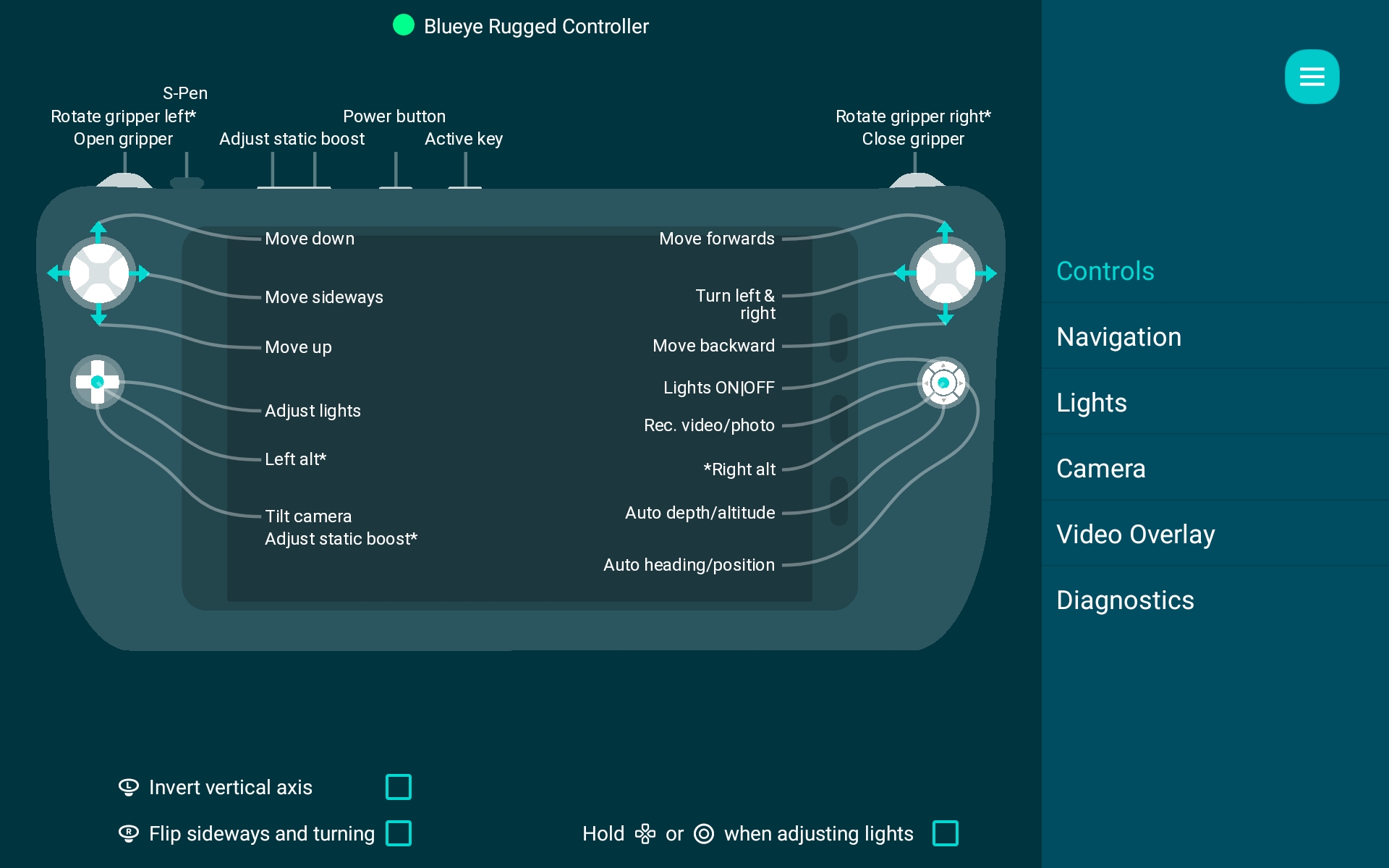The height and width of the screenshot is (868, 1389).
Task: Click the top Adjust static boost label
Action: pyautogui.click(x=292, y=139)
